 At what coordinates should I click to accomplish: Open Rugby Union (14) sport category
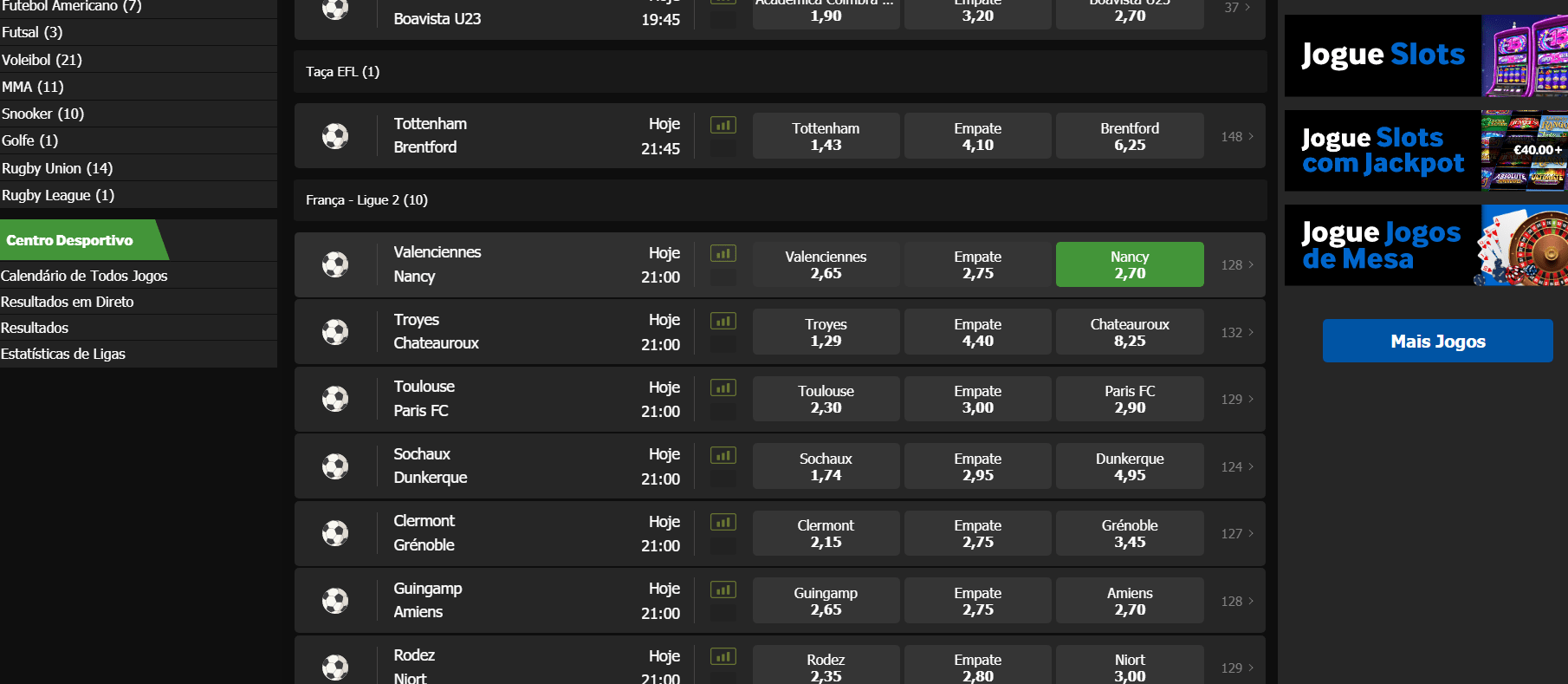[139, 168]
